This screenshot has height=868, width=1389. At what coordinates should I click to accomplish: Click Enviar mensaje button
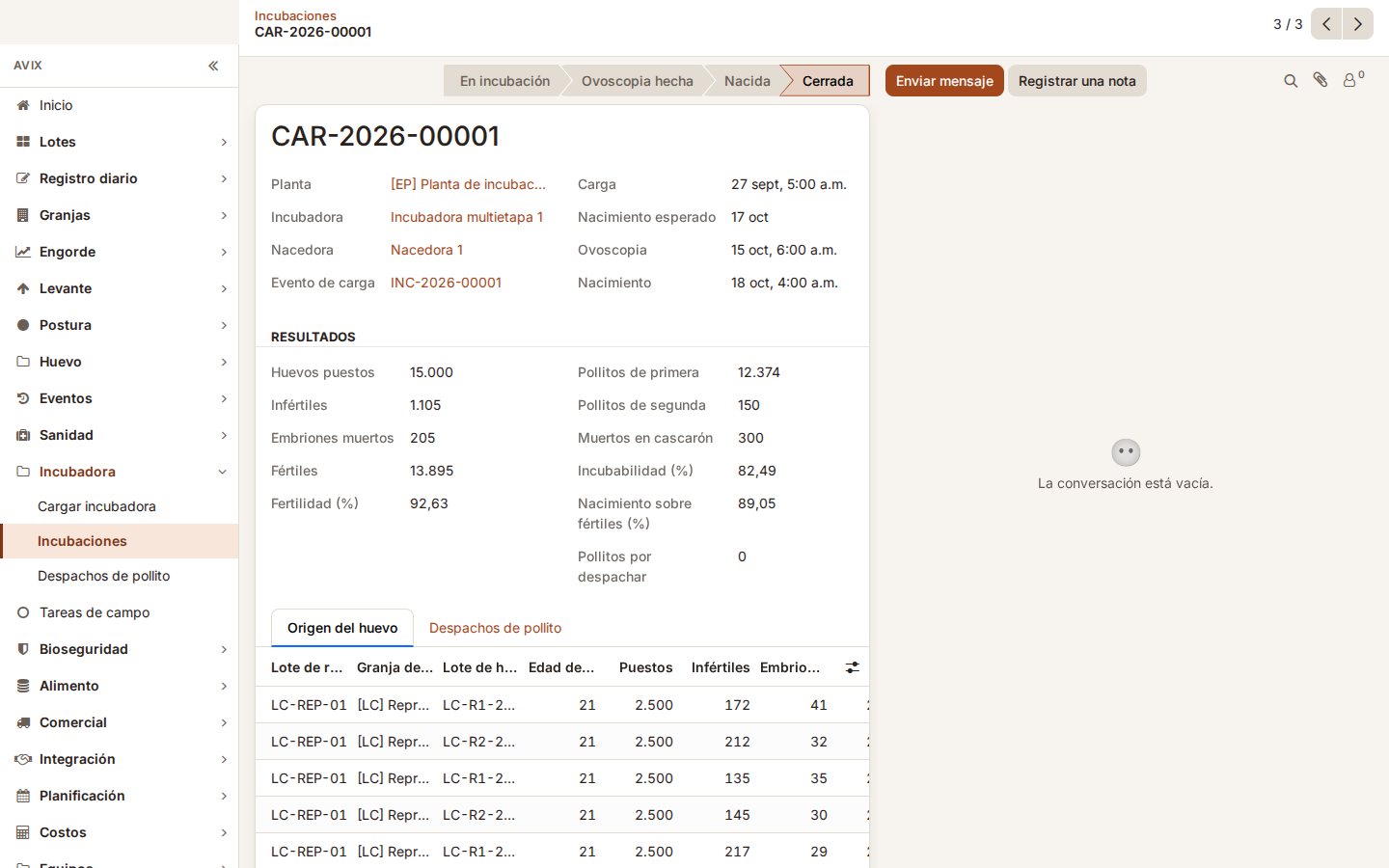click(944, 81)
